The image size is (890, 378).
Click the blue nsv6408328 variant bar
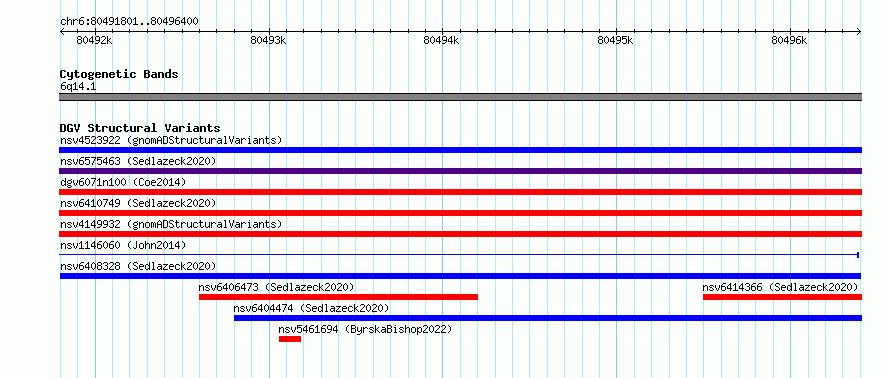click(x=460, y=276)
